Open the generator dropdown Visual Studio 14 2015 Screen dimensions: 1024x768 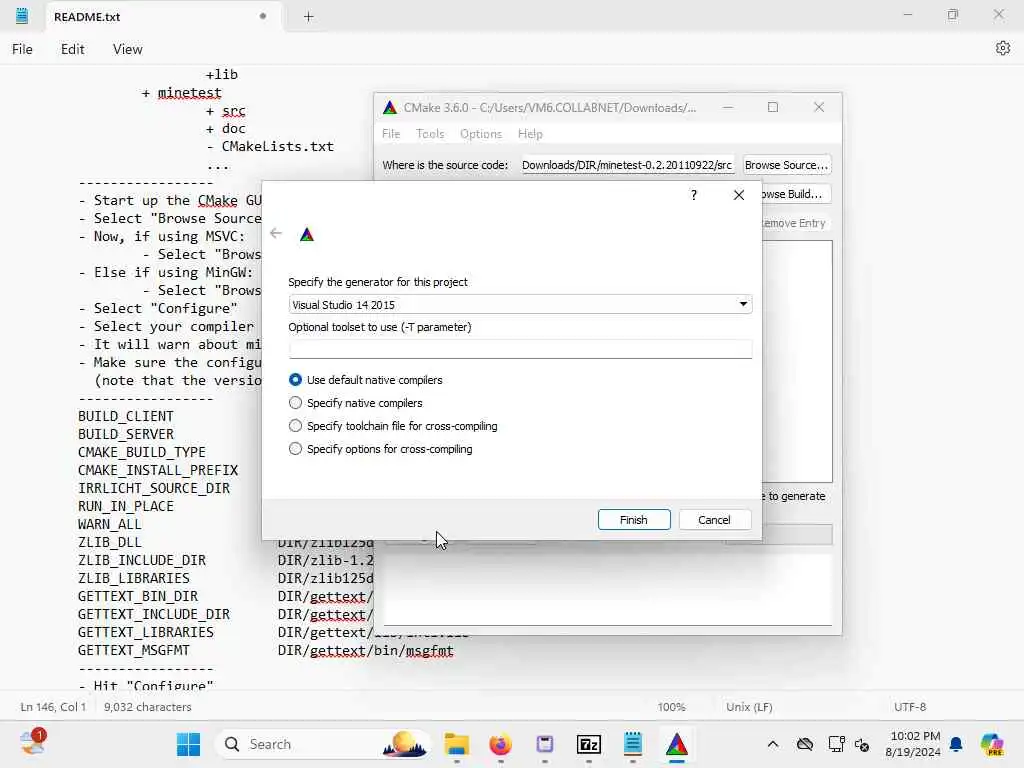pos(520,304)
